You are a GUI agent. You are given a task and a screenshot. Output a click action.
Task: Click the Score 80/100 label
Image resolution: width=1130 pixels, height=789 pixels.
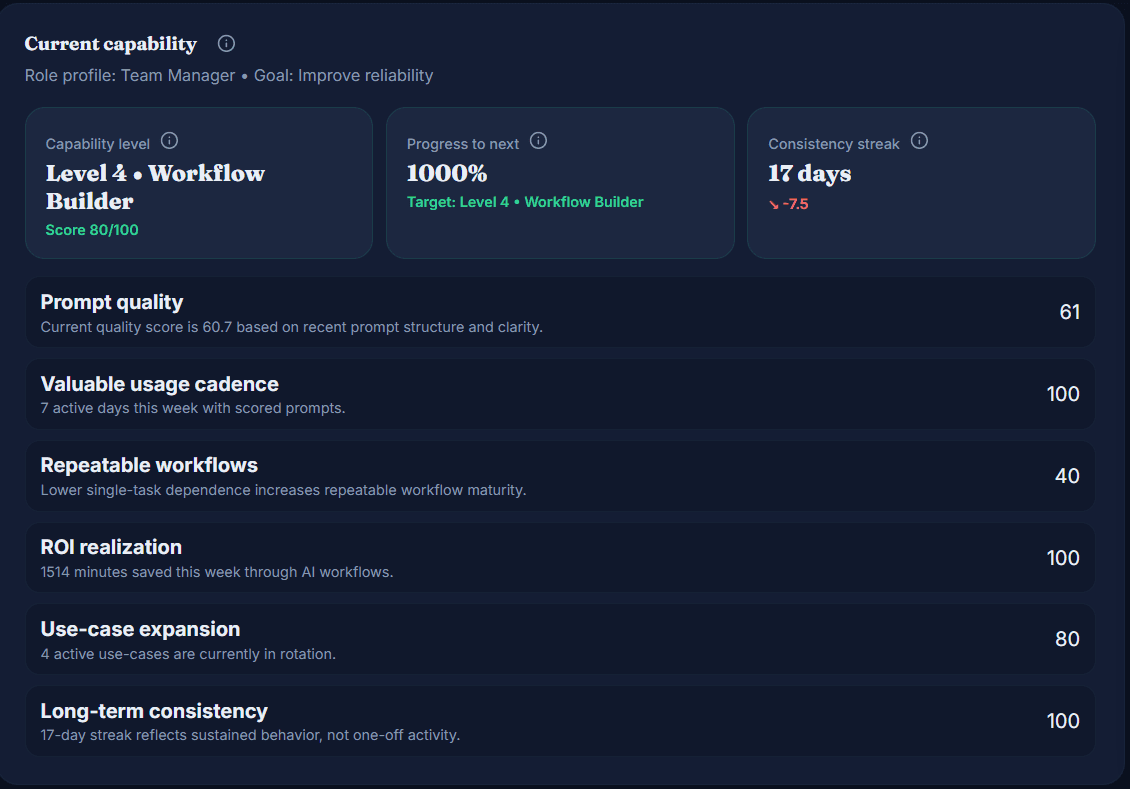[x=92, y=229]
